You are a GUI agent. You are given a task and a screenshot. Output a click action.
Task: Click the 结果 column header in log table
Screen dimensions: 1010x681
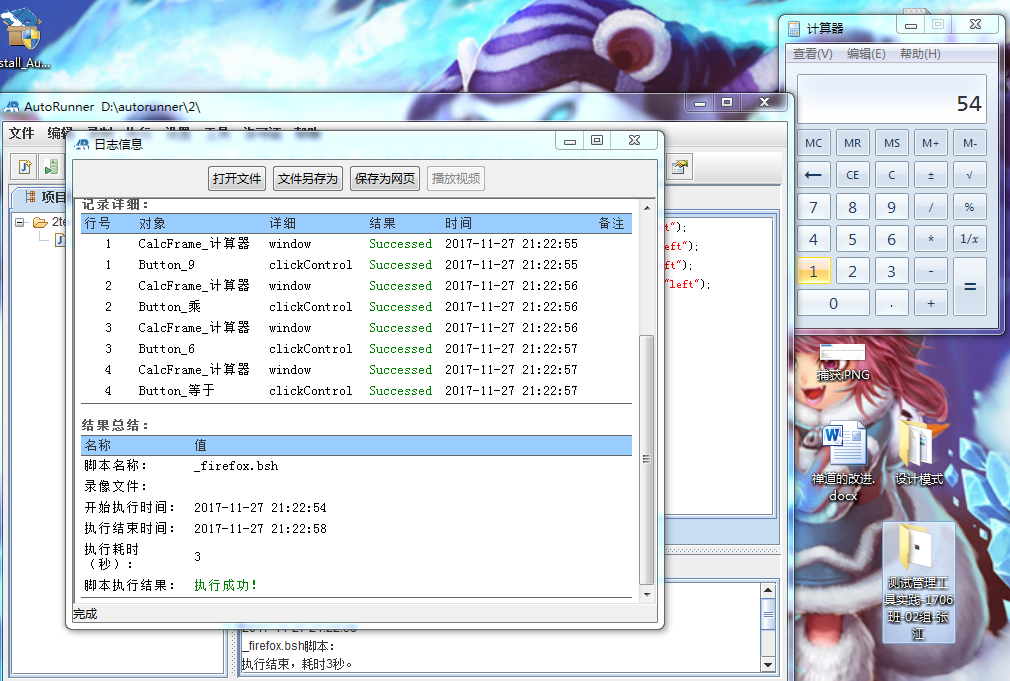(x=383, y=224)
